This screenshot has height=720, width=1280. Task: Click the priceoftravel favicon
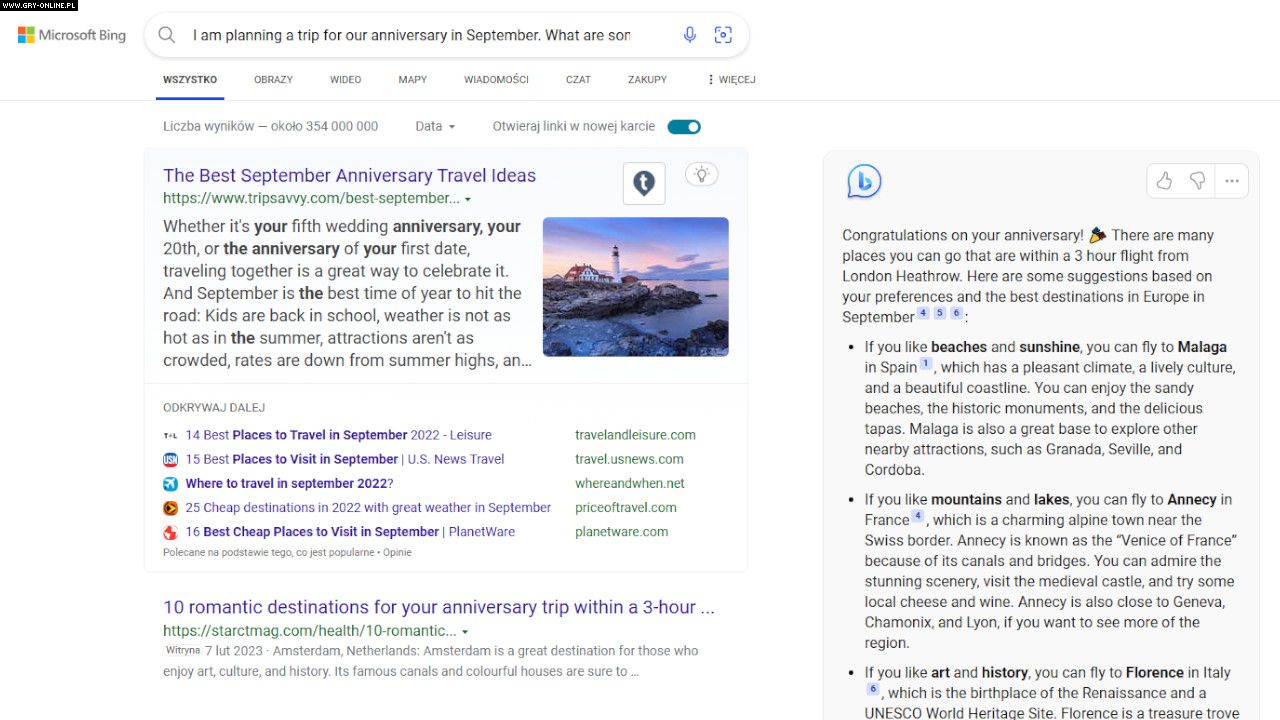pyautogui.click(x=170, y=508)
